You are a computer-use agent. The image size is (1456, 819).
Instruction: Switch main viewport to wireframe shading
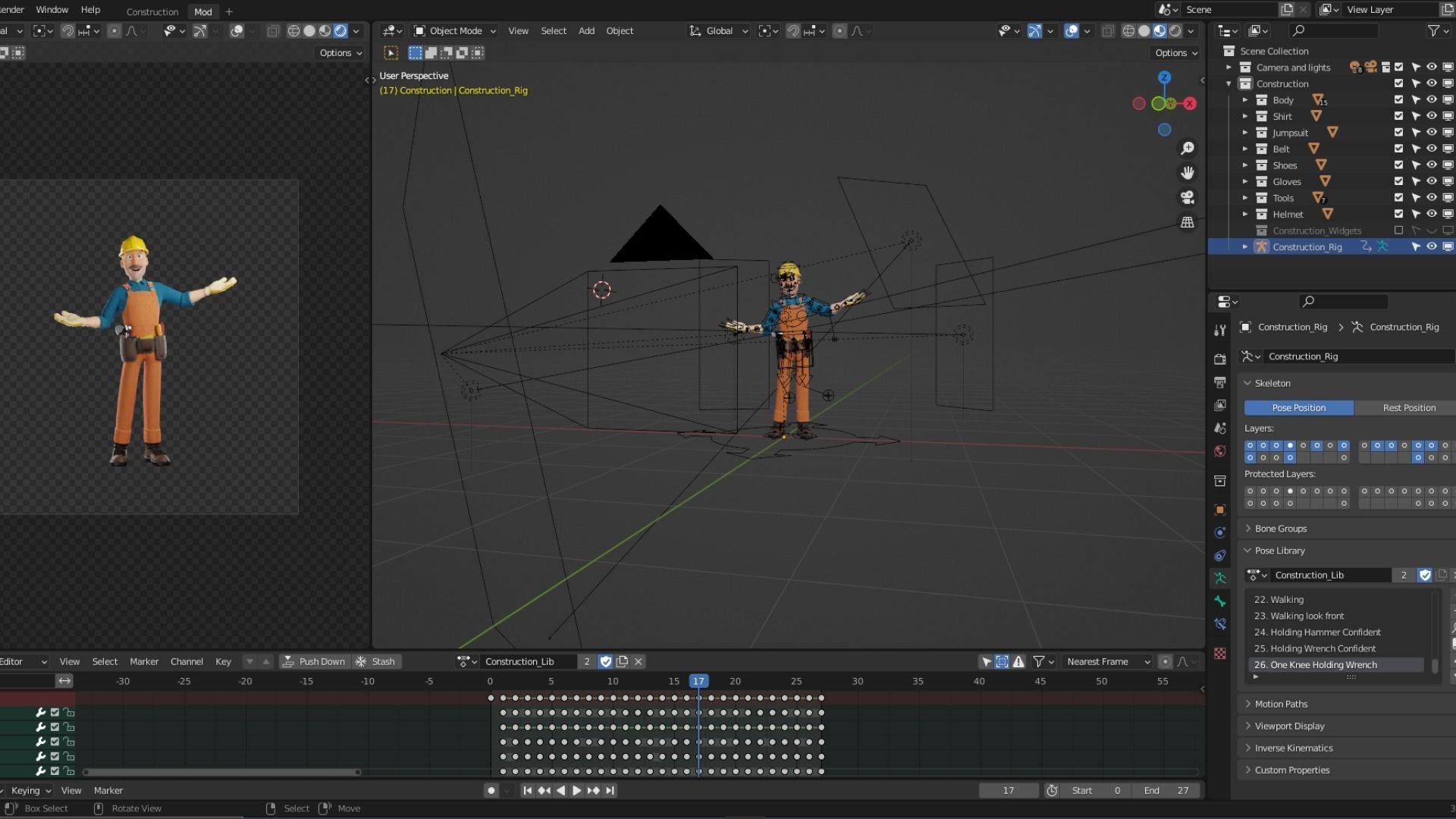pos(1128,31)
